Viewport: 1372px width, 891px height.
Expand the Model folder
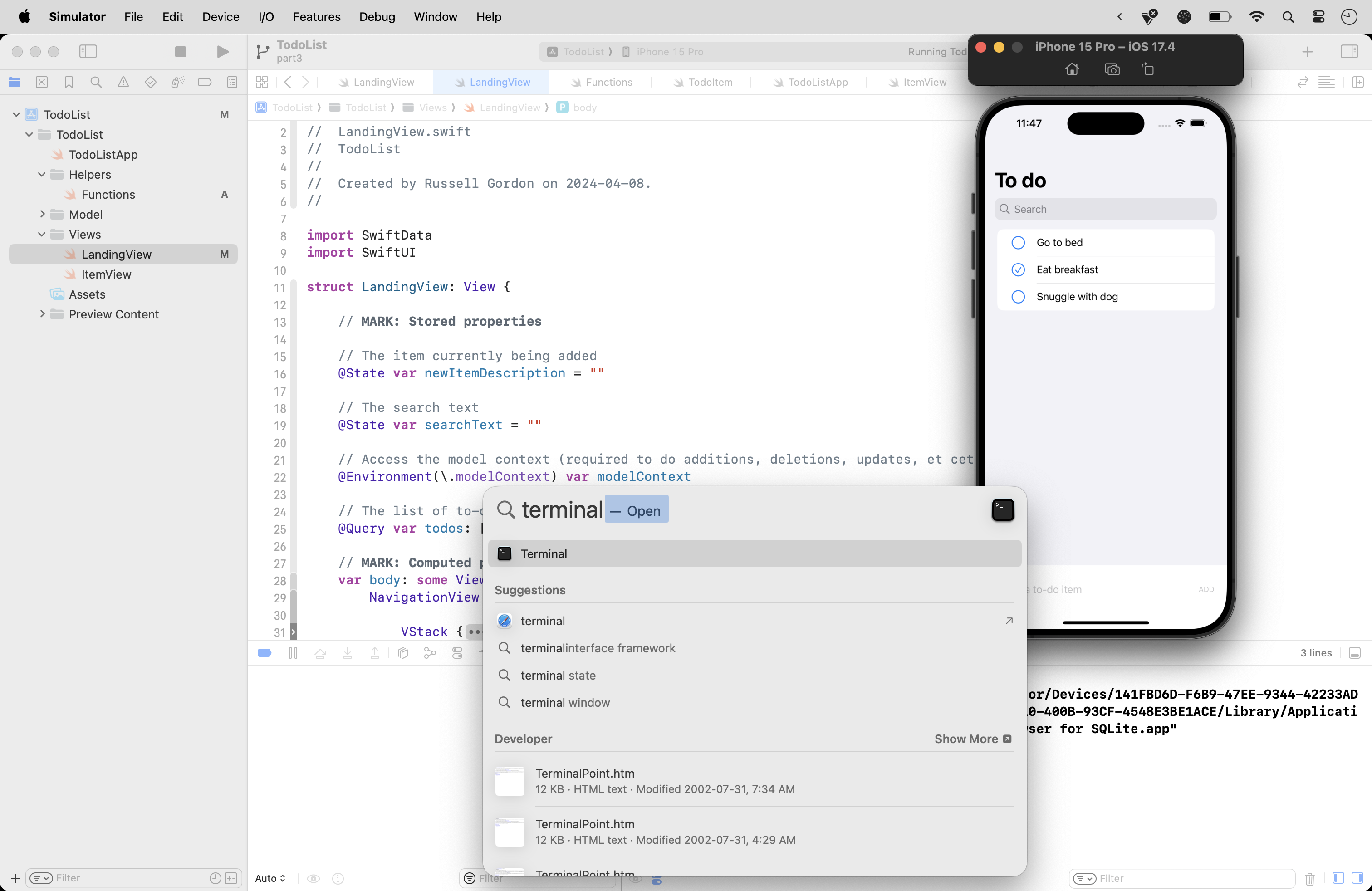pyautogui.click(x=42, y=215)
